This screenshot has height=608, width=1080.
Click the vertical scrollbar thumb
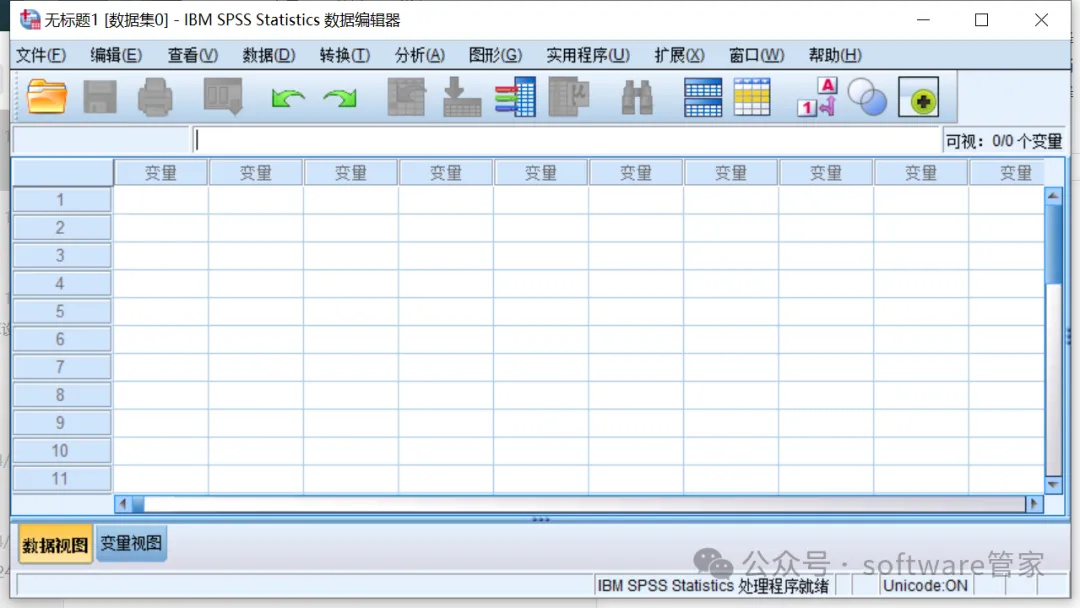(x=1053, y=244)
